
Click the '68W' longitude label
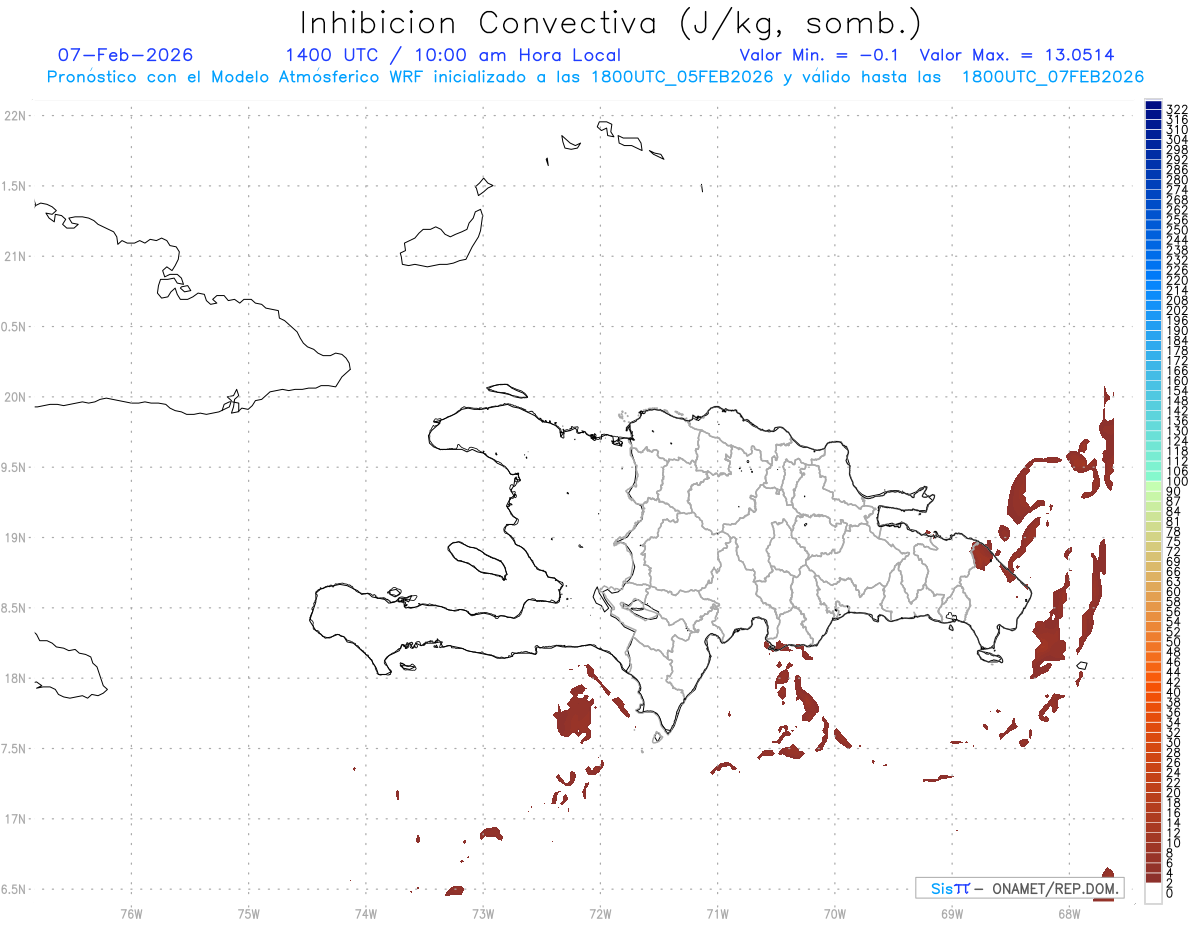tap(1069, 913)
